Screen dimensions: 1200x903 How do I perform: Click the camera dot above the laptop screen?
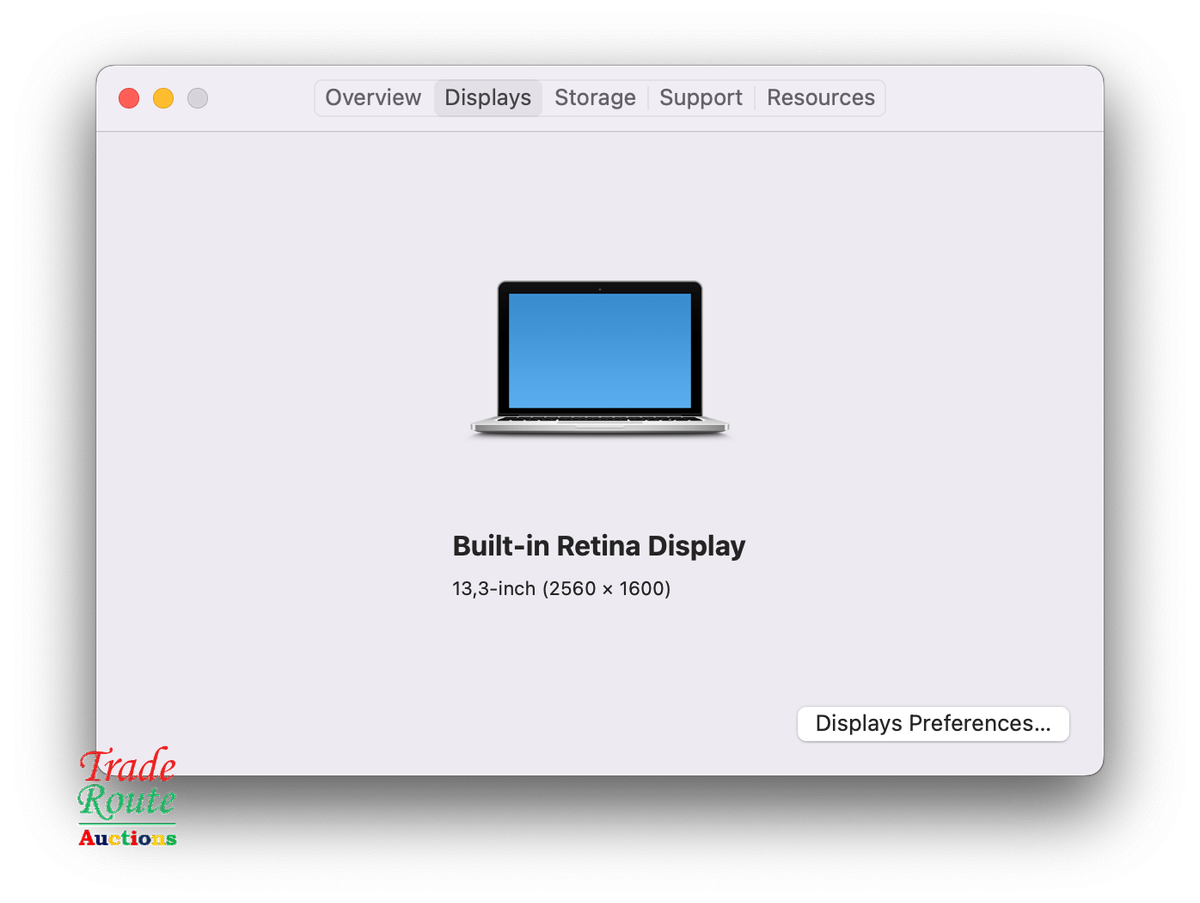pyautogui.click(x=599, y=290)
